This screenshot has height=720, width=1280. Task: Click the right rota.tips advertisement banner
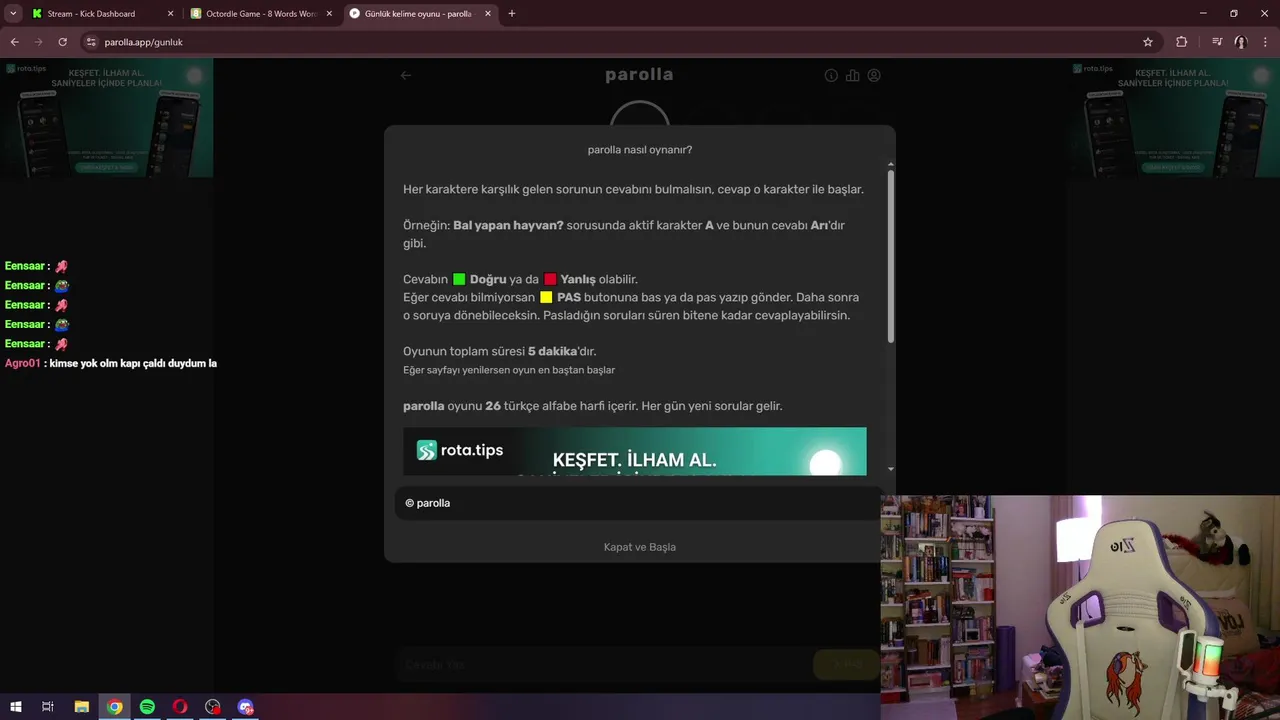(x=1172, y=119)
